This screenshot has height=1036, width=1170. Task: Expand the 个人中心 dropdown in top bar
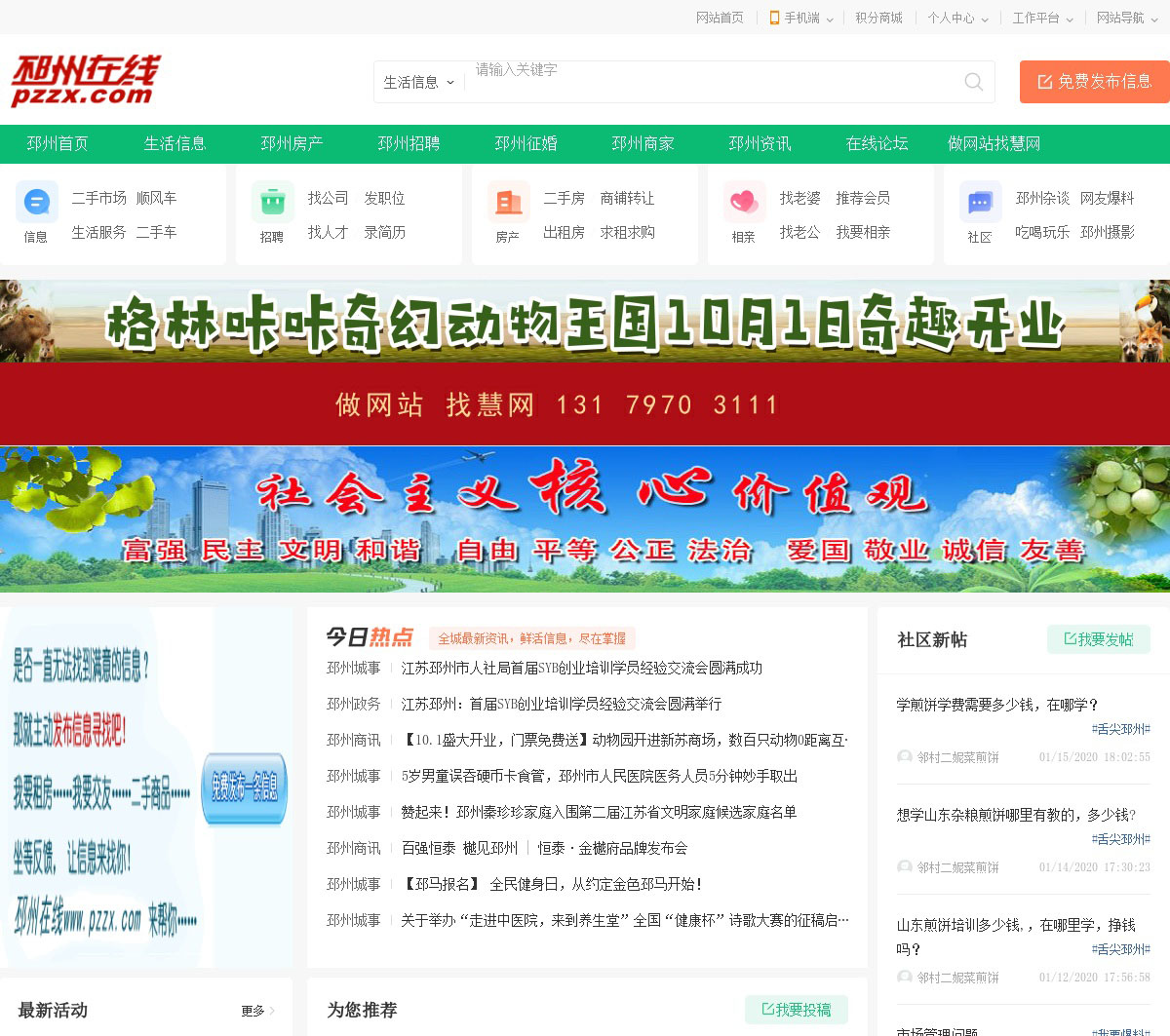point(957,18)
